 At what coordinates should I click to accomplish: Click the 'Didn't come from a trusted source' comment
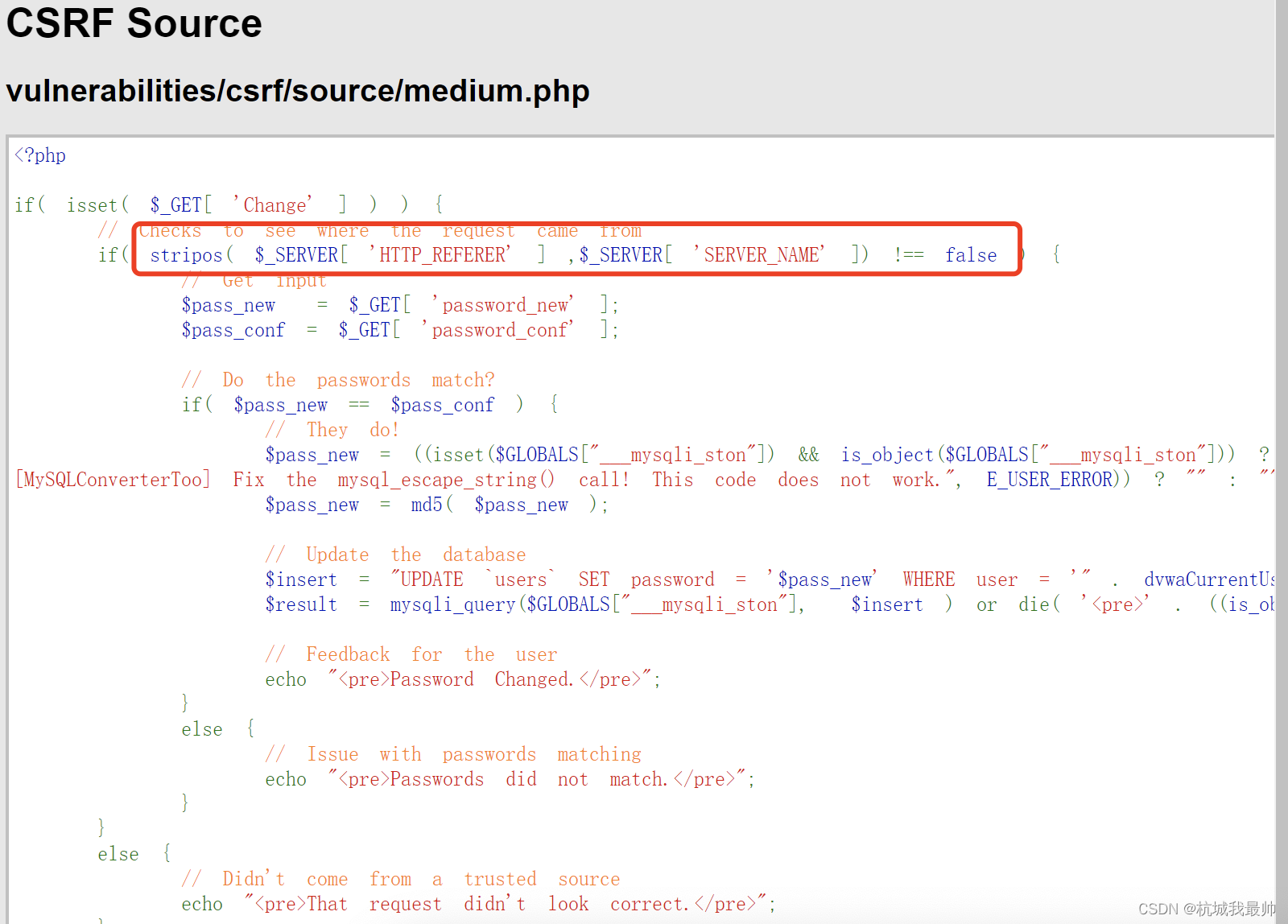point(401,879)
